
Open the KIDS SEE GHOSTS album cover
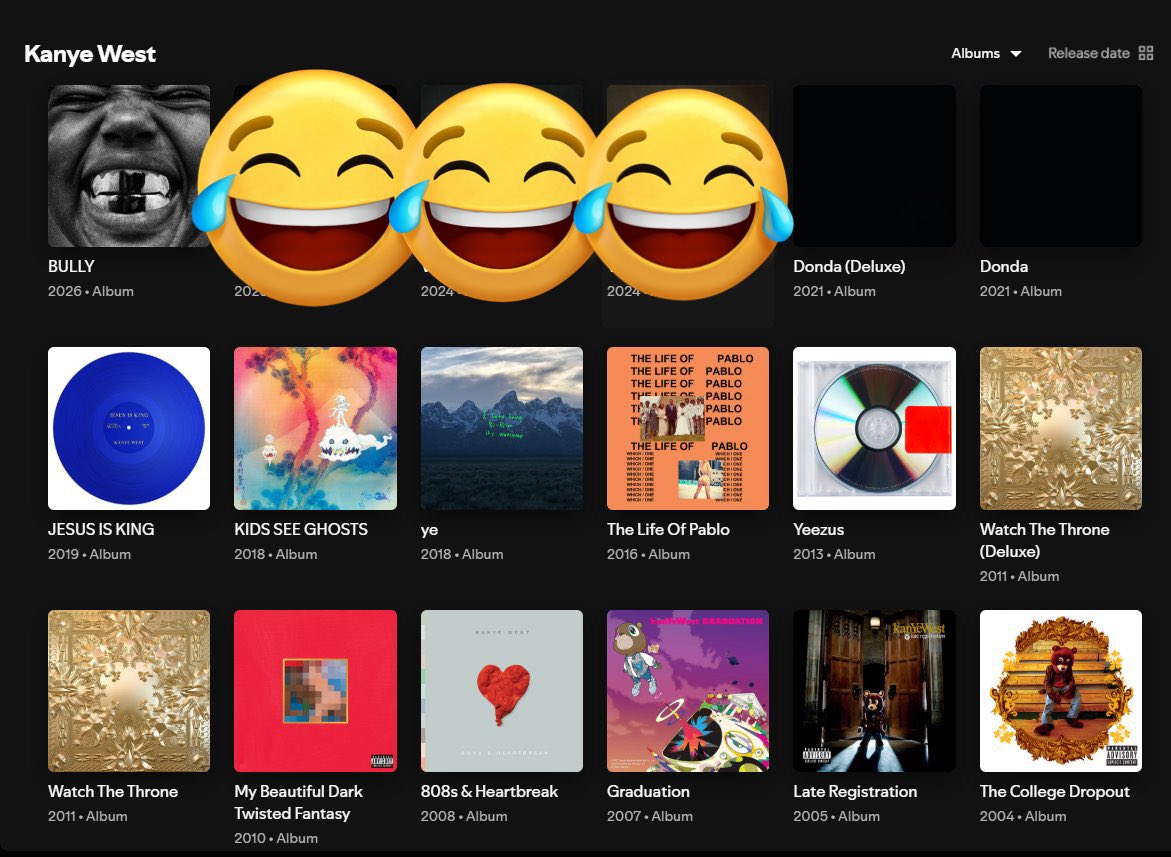[x=315, y=428]
